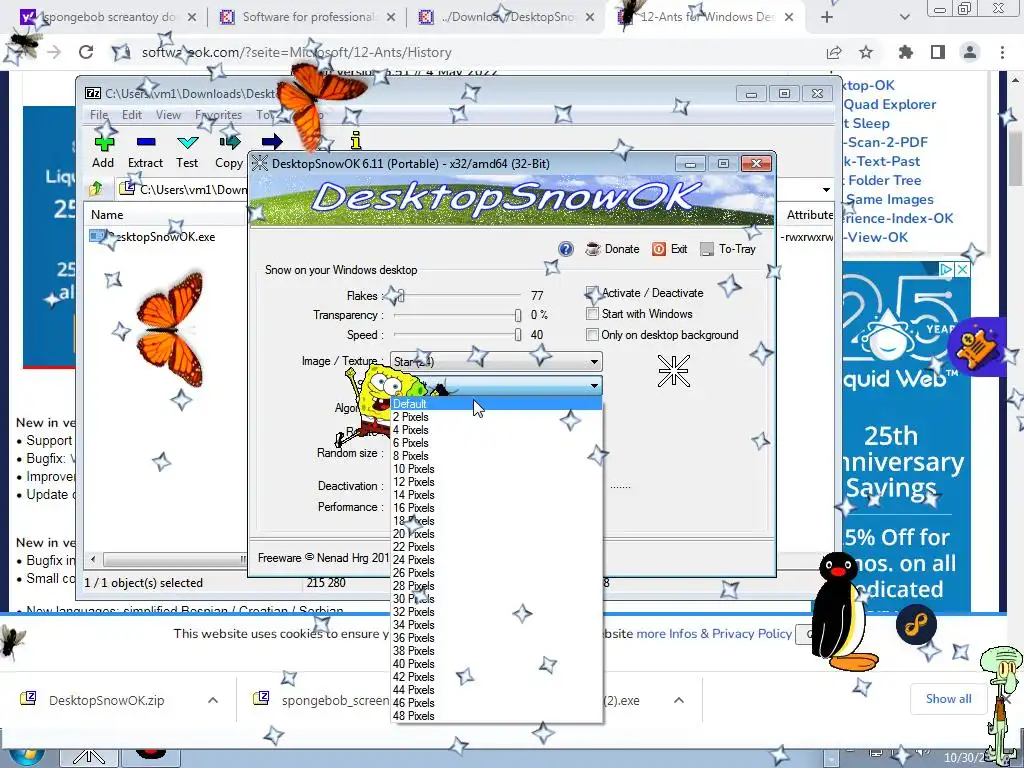Select Default in the size list

pos(496,404)
